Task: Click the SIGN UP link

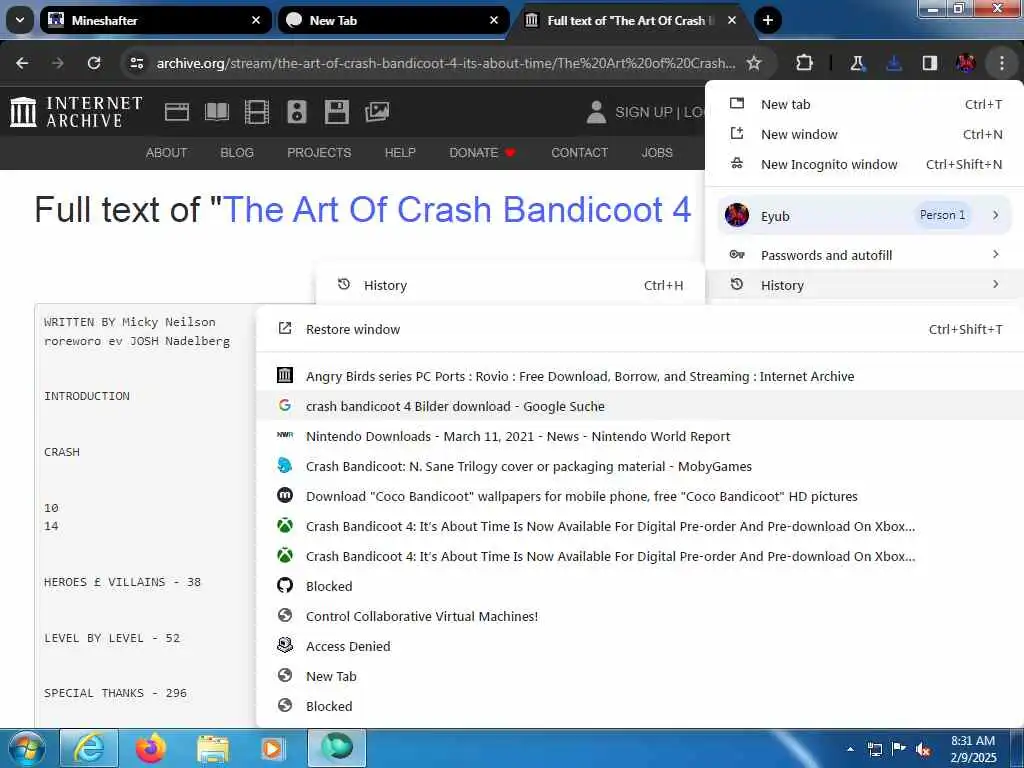Action: coord(643,112)
